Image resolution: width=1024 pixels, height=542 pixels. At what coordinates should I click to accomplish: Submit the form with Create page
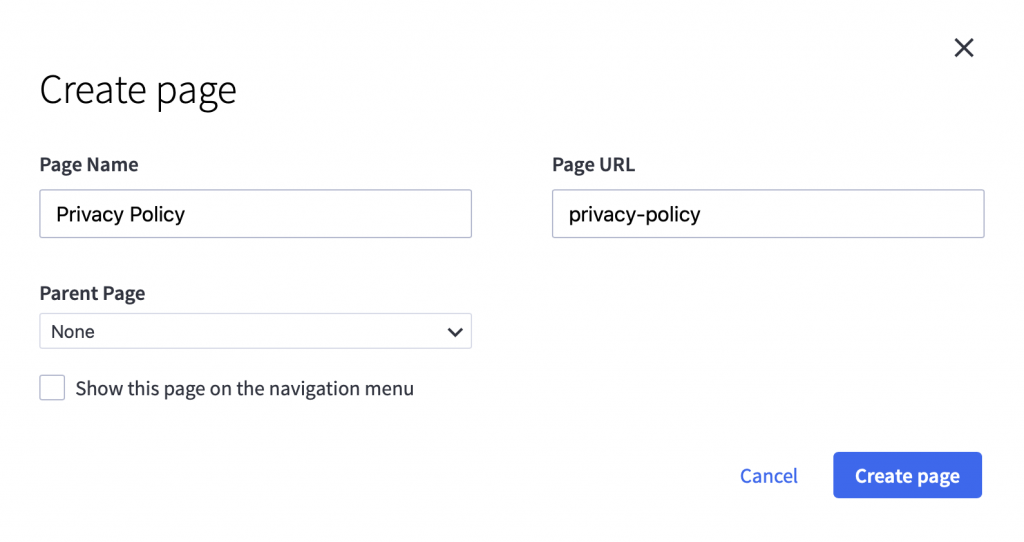(x=907, y=476)
